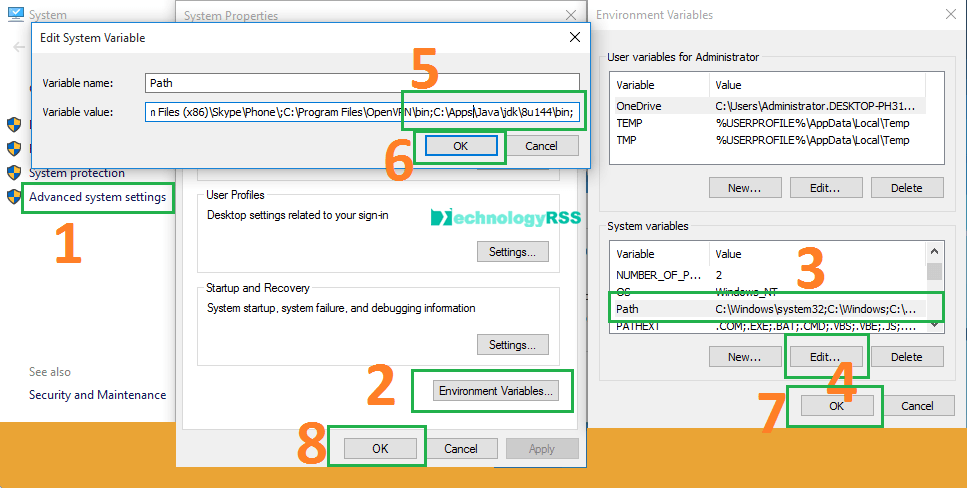Click Edit... under System variables
The image size is (967, 488).
tap(824, 356)
